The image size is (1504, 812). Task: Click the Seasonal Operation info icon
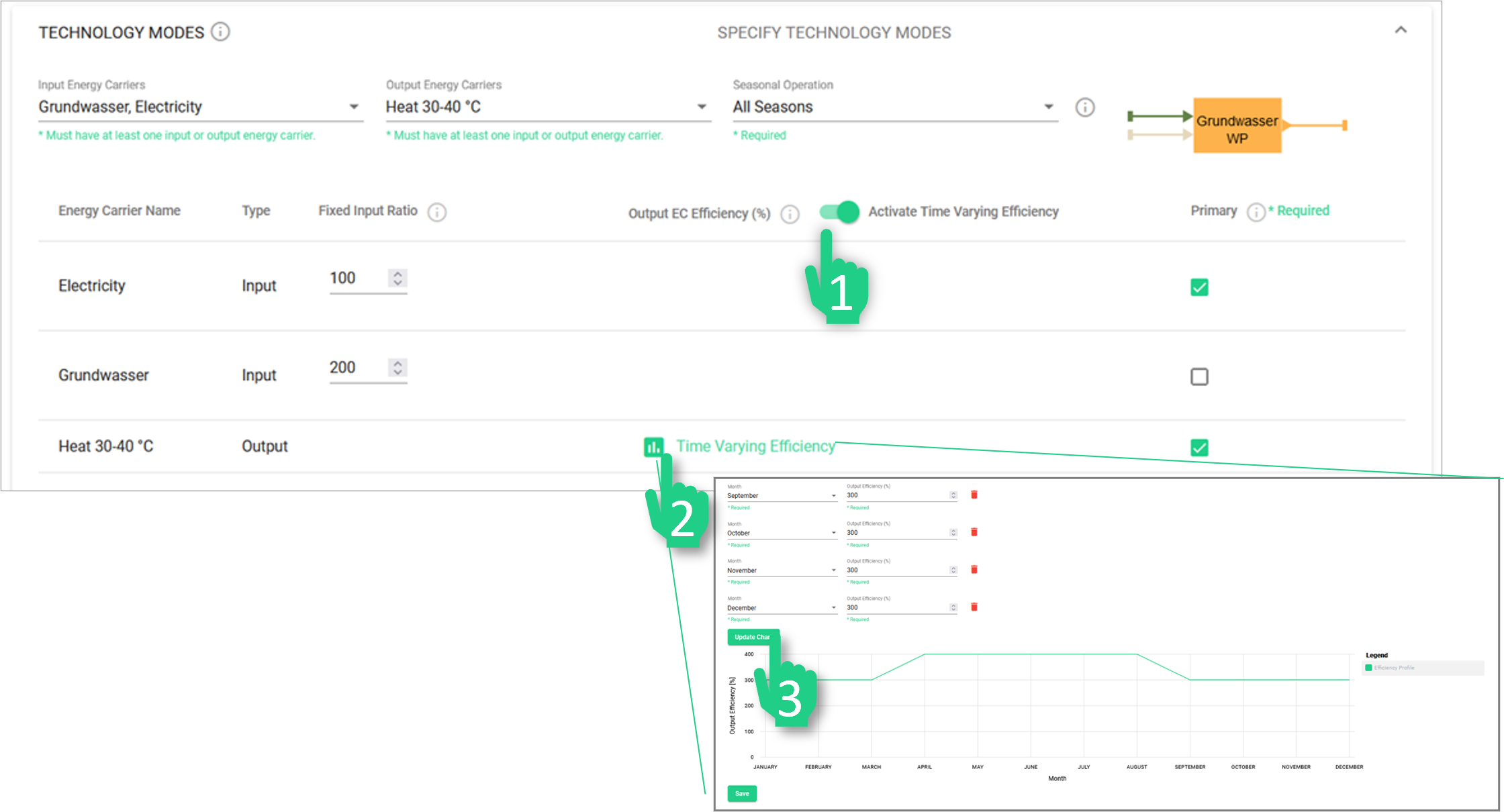coord(1085,107)
